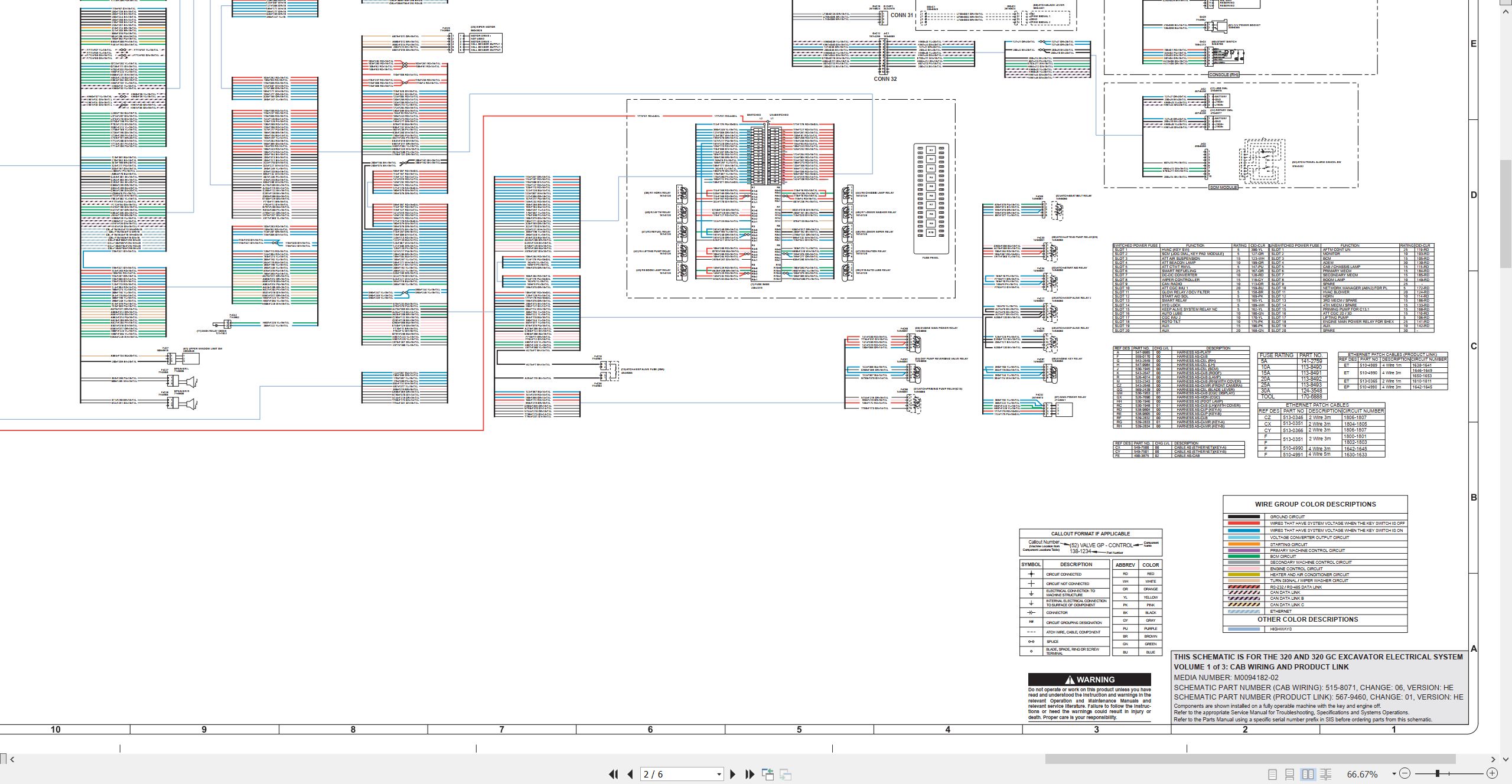This screenshot has width=1512, height=784.
Task: Click the ORANGE color abbreviation row
Action: (1138, 589)
